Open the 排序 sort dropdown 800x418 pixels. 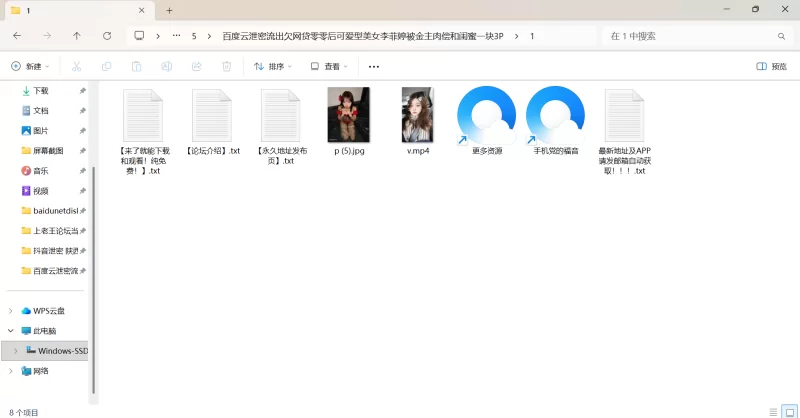pos(273,67)
